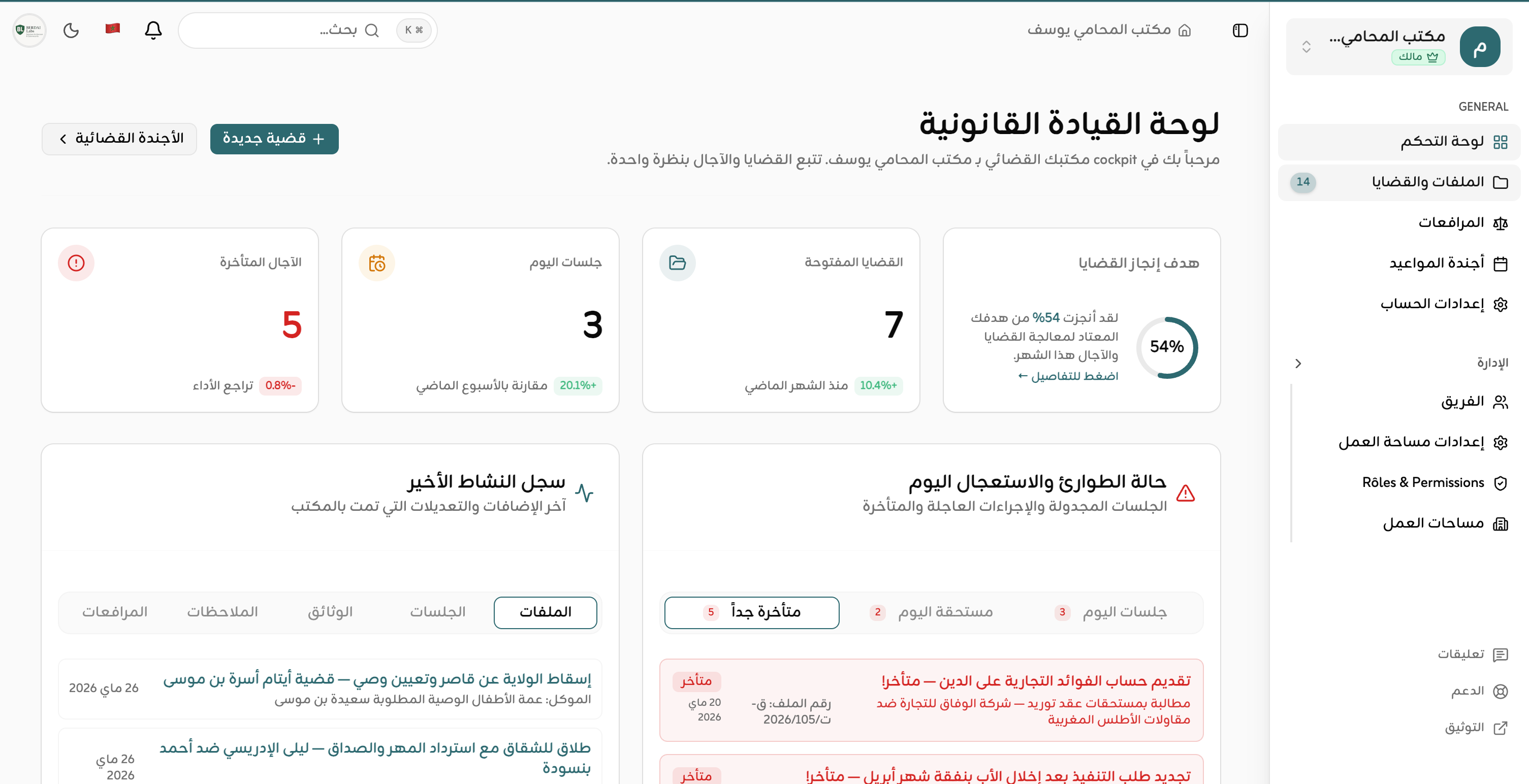Viewport: 1529px width, 784px height.
Task: Click the activity pulse icon سجل النشاط
Action: tap(584, 493)
